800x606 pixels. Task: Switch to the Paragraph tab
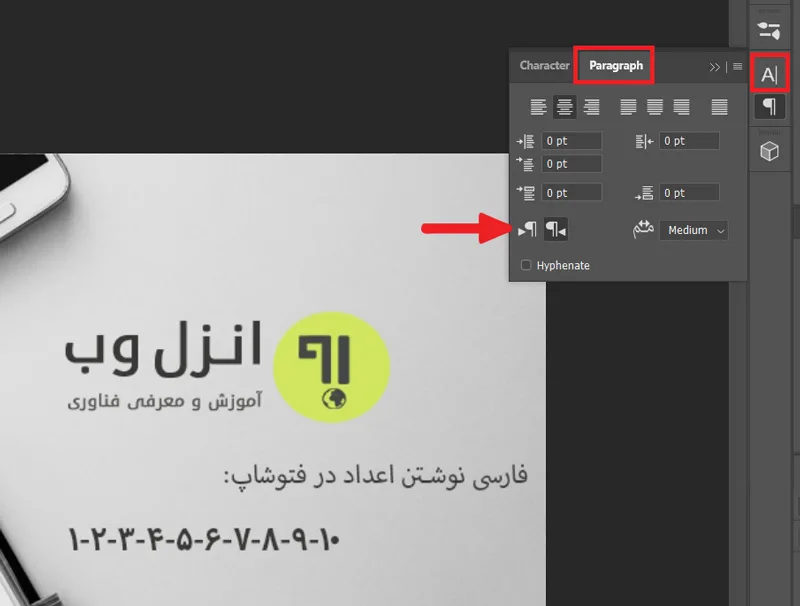click(x=615, y=66)
